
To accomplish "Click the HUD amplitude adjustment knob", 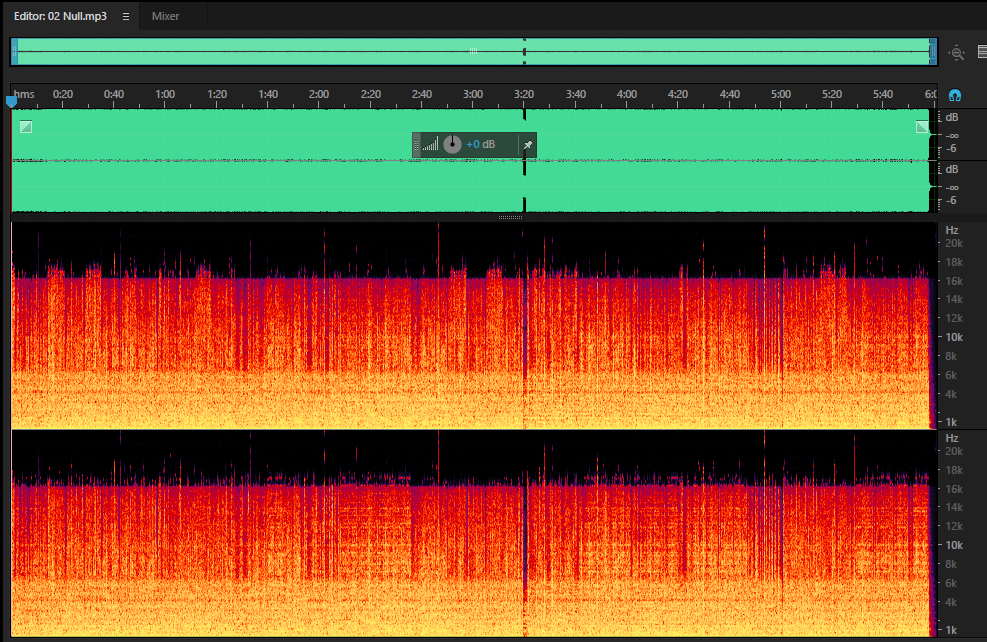I will (x=452, y=144).
